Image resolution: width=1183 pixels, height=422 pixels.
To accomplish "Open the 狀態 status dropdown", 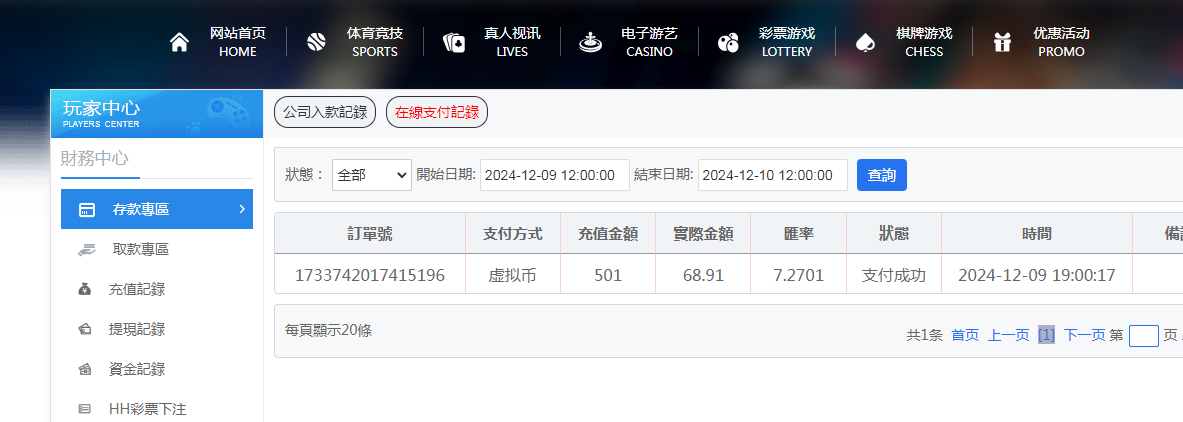I will (x=371, y=175).
